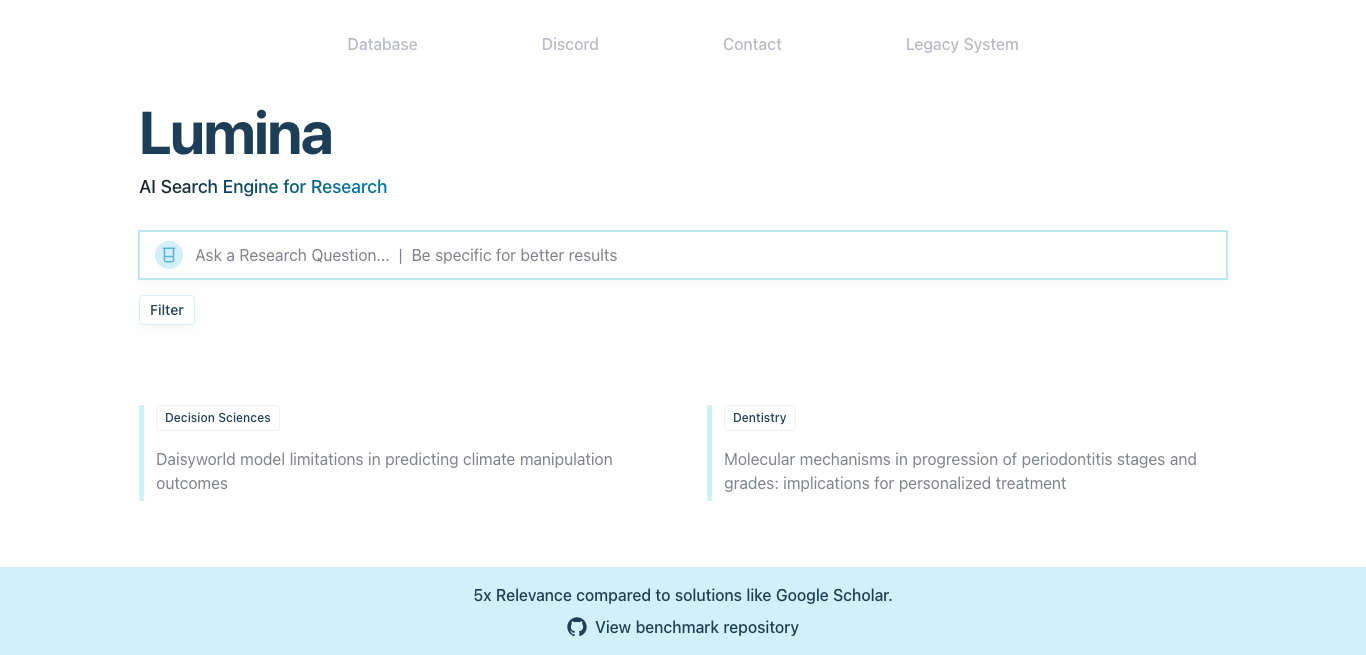Image resolution: width=1366 pixels, height=655 pixels.
Task: Click the AI Search Engine for Research tagline
Action: tap(263, 187)
